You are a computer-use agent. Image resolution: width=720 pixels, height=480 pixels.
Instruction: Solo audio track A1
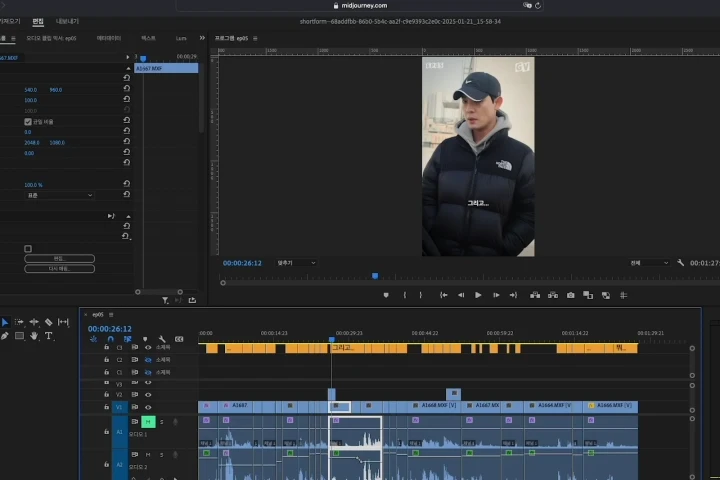161,422
